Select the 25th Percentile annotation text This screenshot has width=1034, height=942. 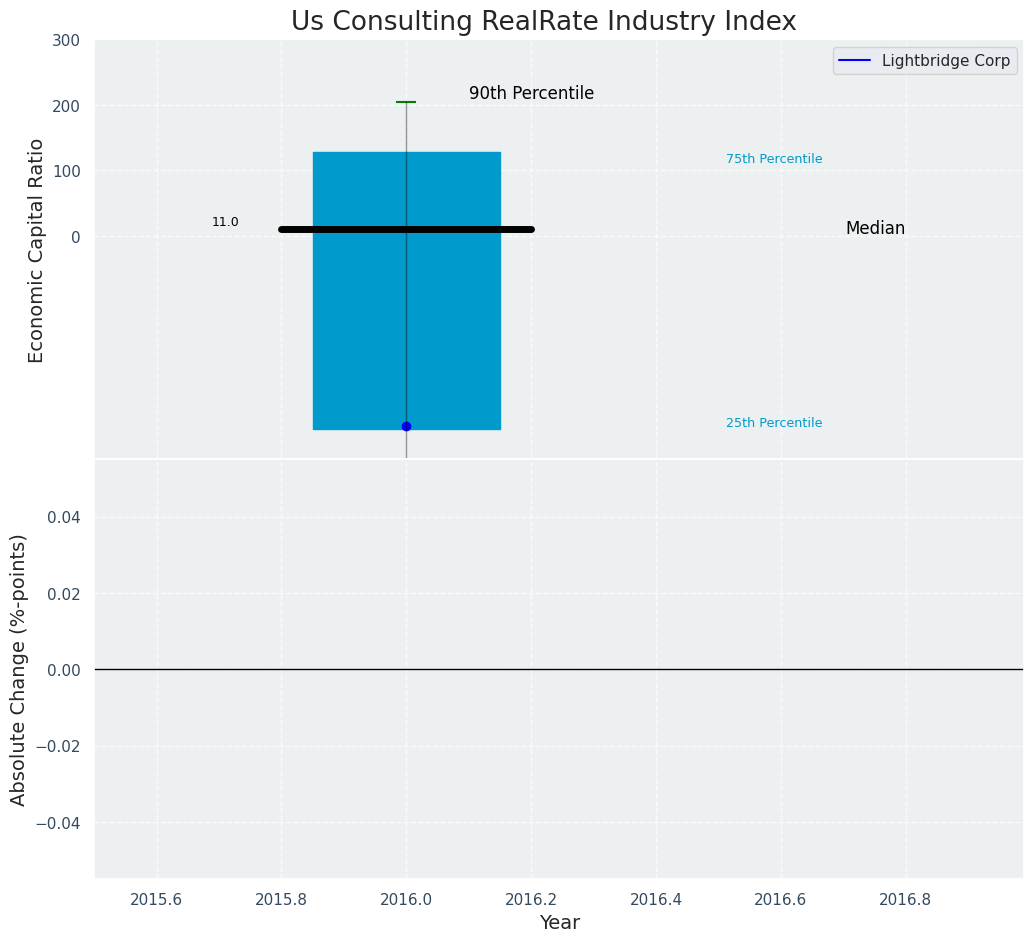(x=774, y=423)
